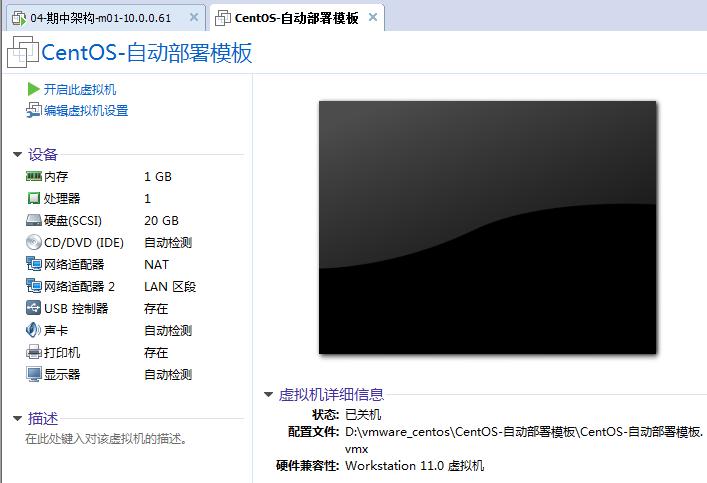Click the VM icon on the 04-期中架构 tab
This screenshot has height=483, width=707.
pos(19,18)
